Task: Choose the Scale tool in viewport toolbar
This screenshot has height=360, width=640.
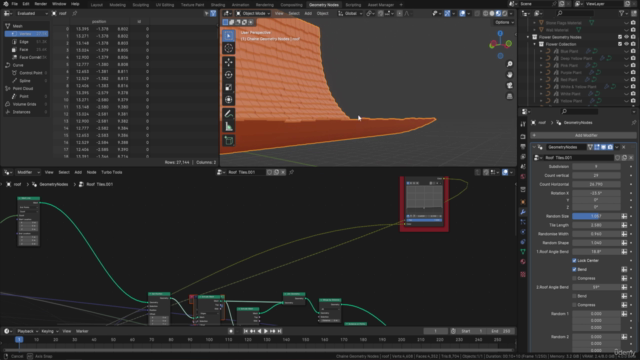Action: [x=229, y=87]
